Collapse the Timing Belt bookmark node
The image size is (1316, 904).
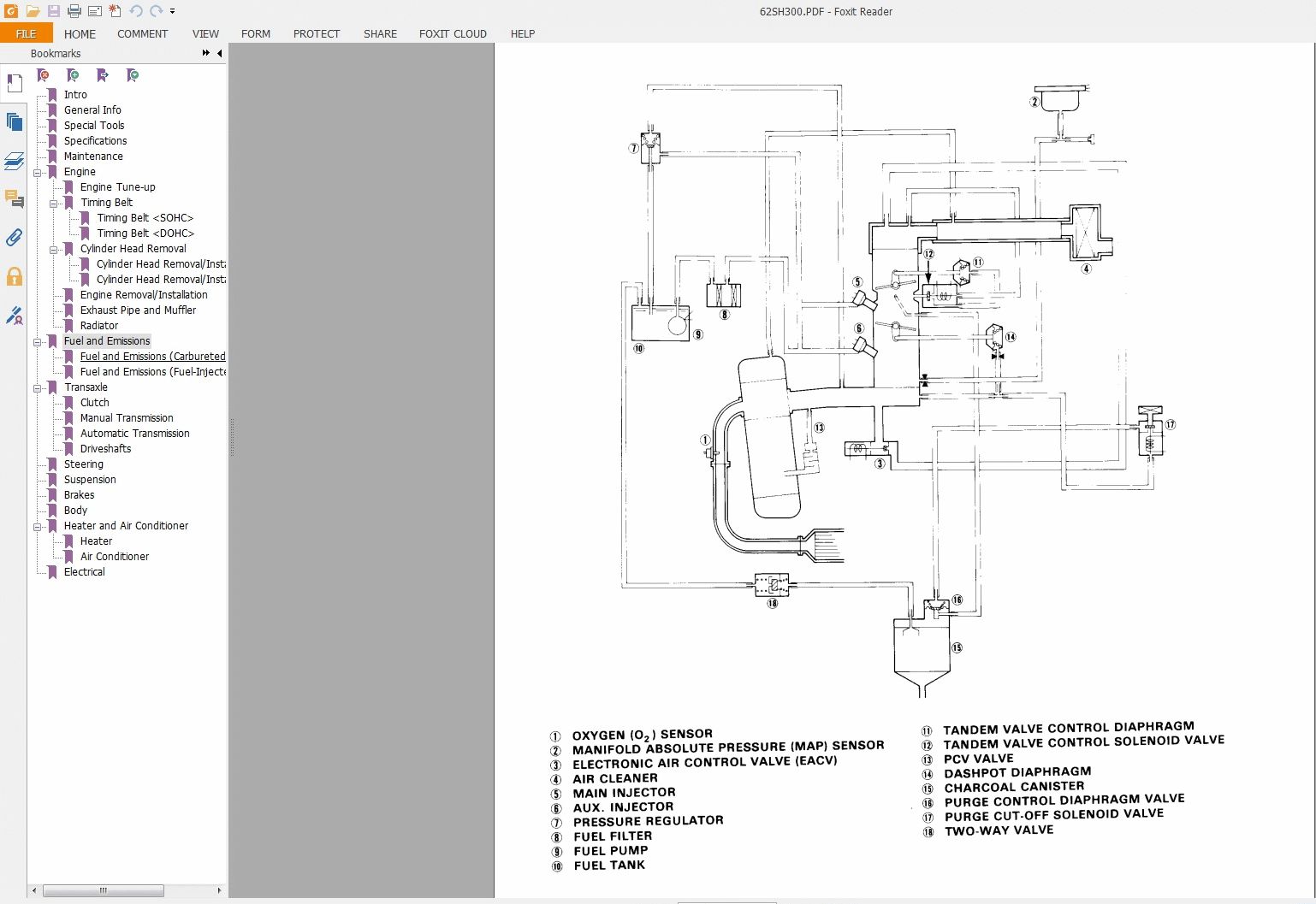coord(54,203)
